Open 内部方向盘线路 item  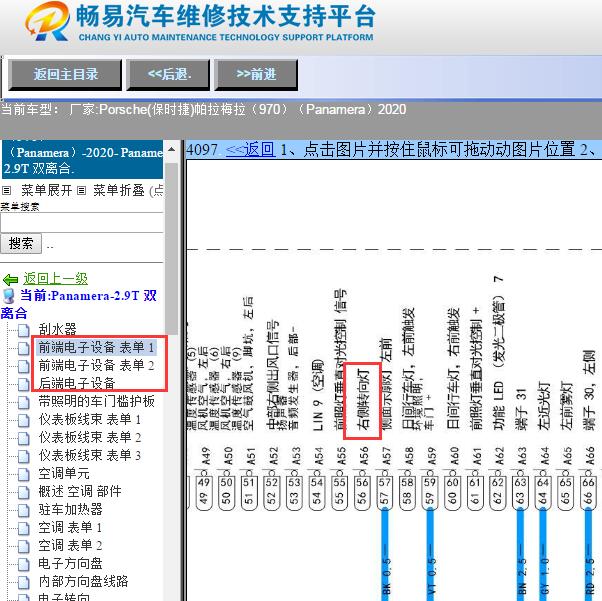pos(83,582)
